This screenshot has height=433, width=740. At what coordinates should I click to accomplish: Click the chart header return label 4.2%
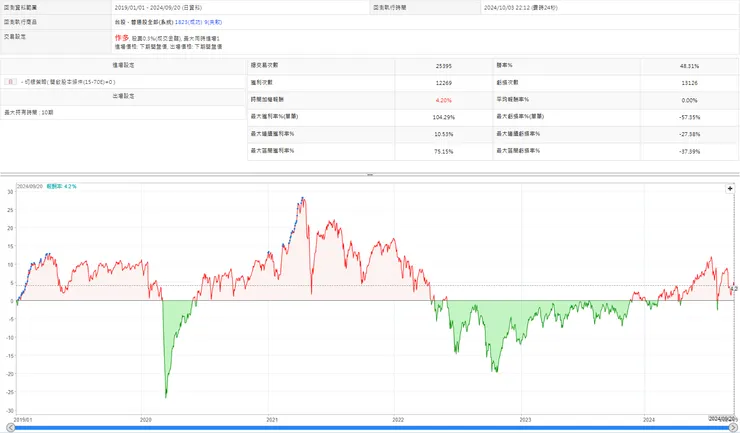61,187
